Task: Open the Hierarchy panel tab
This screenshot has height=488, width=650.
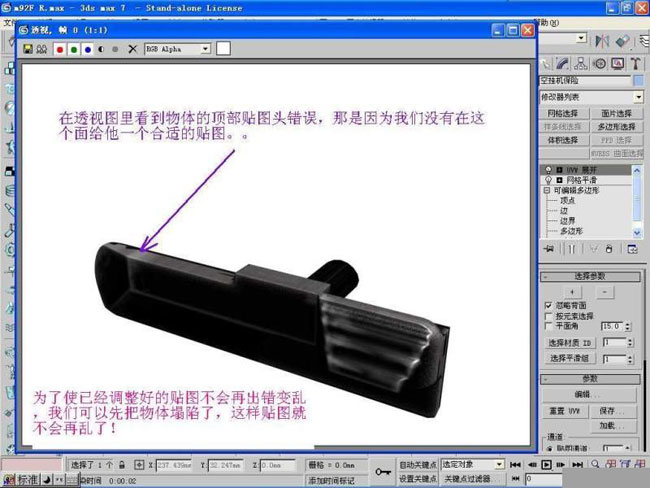Action: point(581,63)
